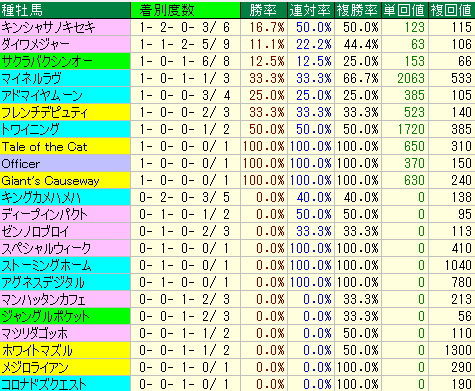Screen dimensions: 475x391
Task: Click the 40.0% quinella rate cell
Action: pos(311,197)
